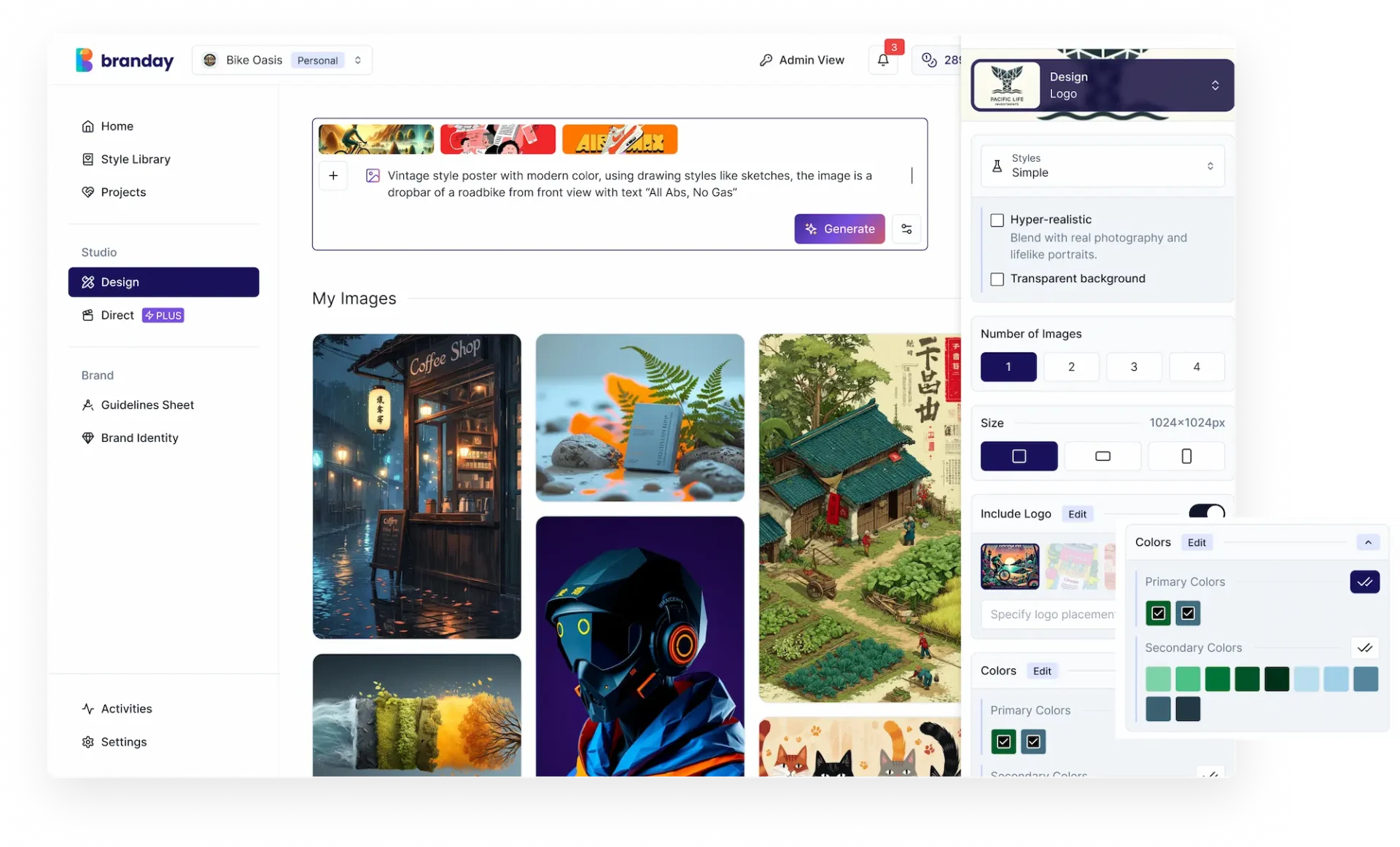
Task: Click the Brand Identity diamond icon
Action: coord(87,437)
